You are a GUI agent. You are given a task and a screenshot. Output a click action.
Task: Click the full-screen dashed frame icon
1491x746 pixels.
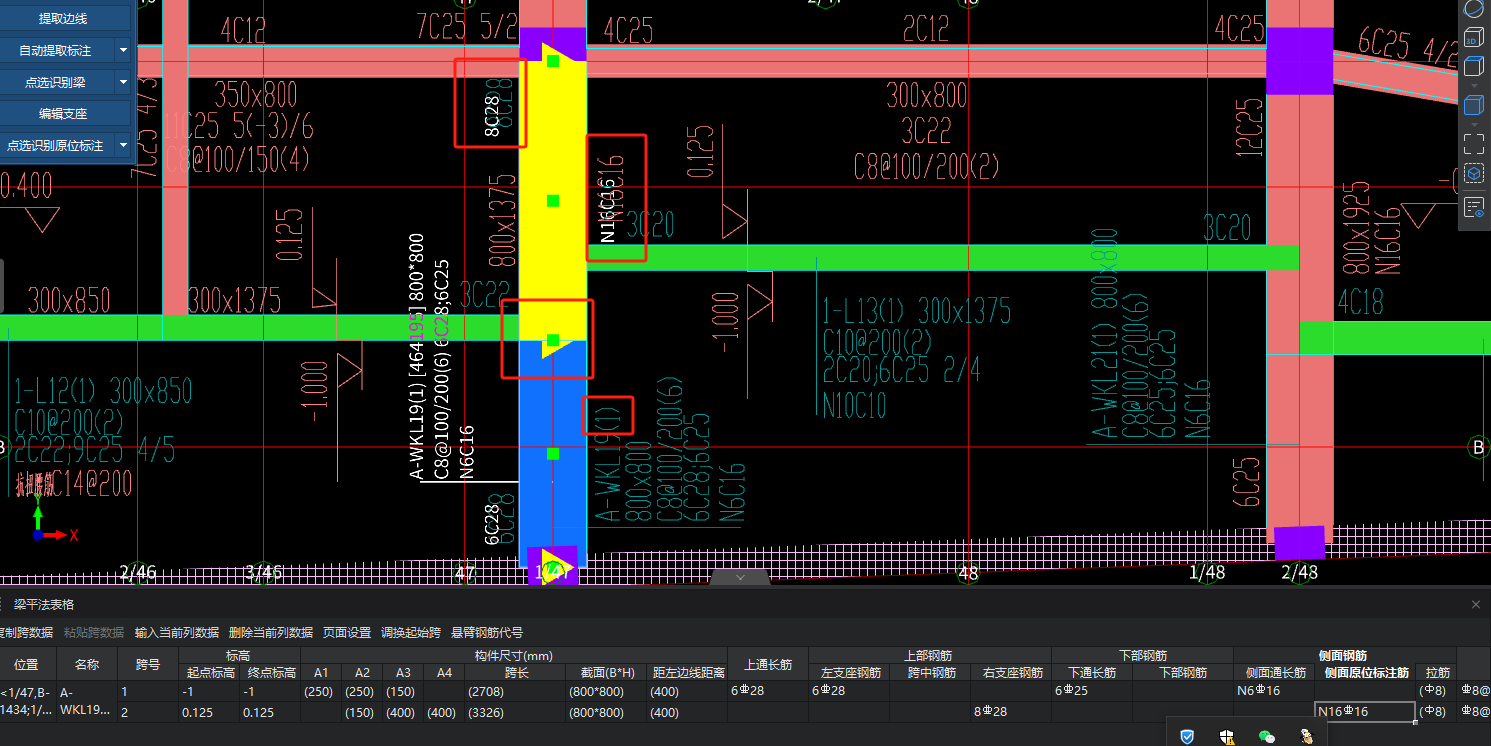coord(1473,143)
